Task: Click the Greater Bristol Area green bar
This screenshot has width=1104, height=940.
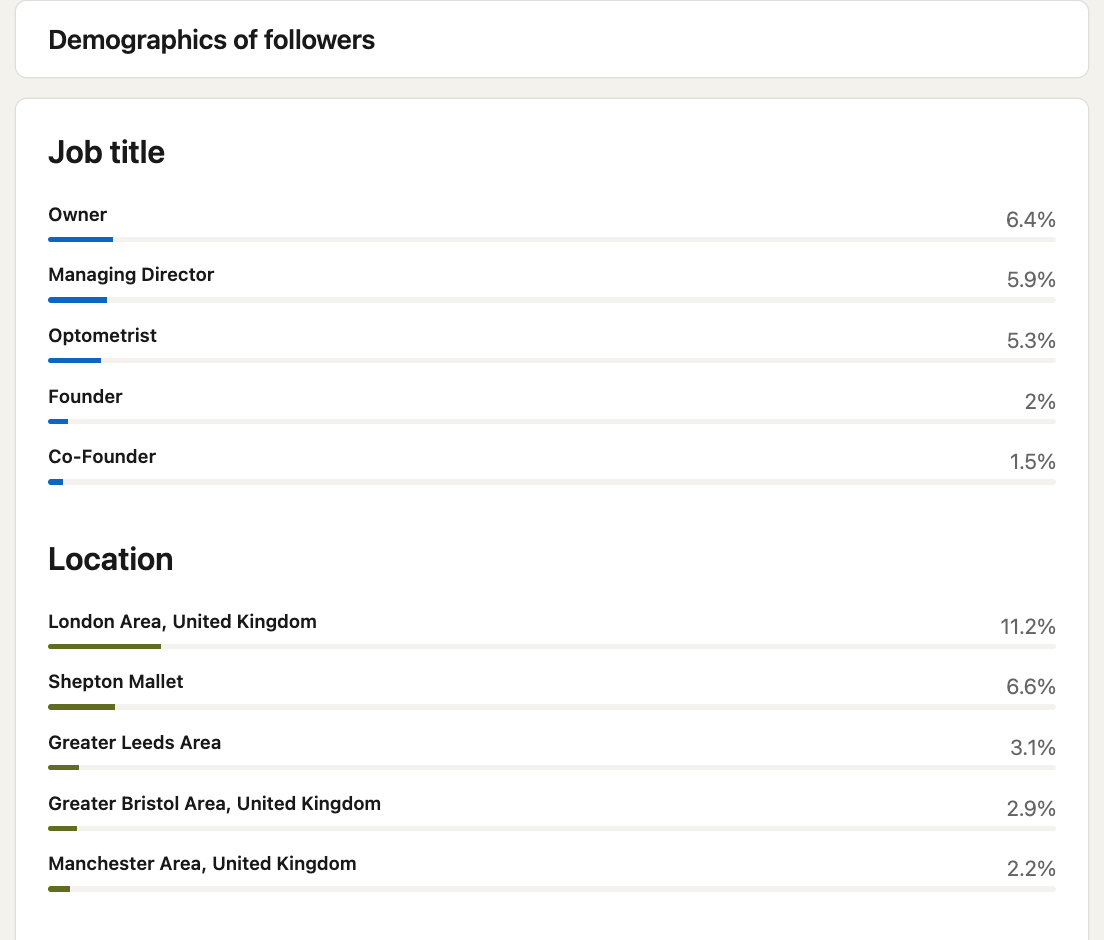Action: (x=62, y=828)
